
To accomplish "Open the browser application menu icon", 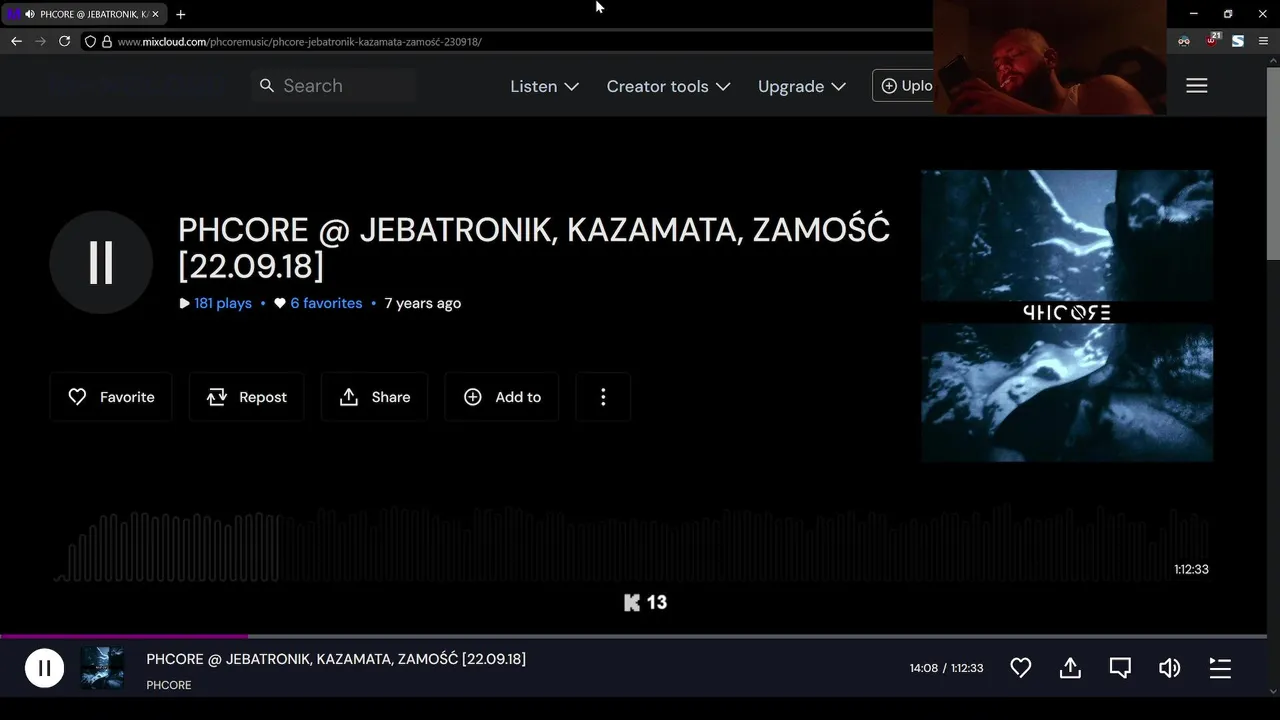I will coord(1263,41).
